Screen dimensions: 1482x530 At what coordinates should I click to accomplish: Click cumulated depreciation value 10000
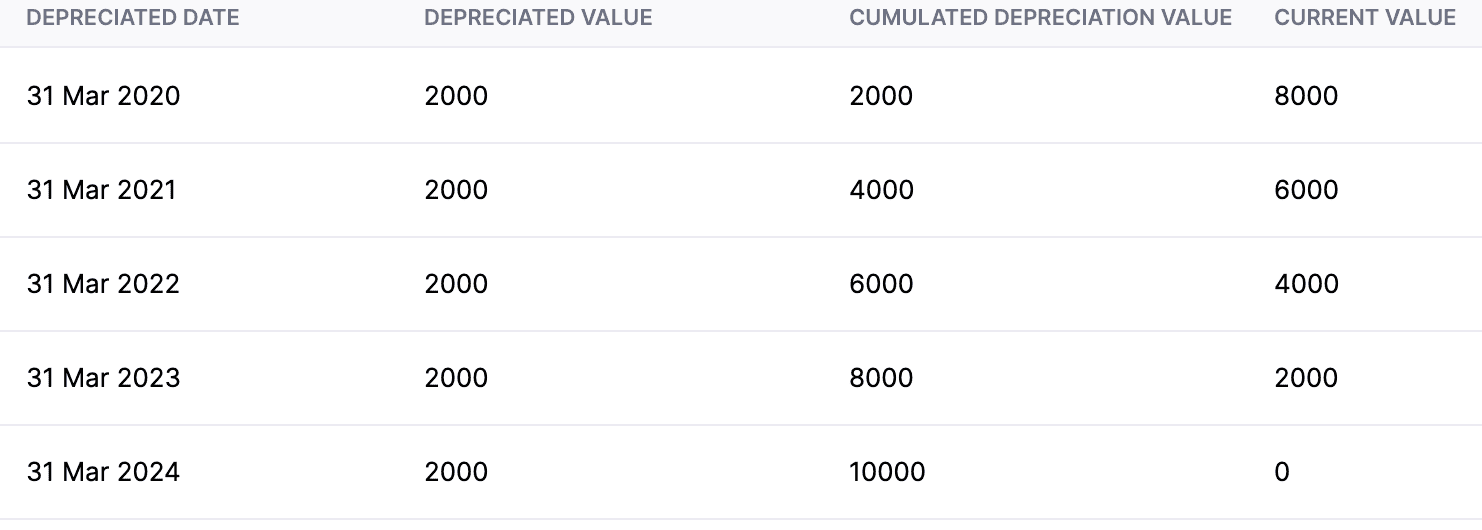(887, 472)
